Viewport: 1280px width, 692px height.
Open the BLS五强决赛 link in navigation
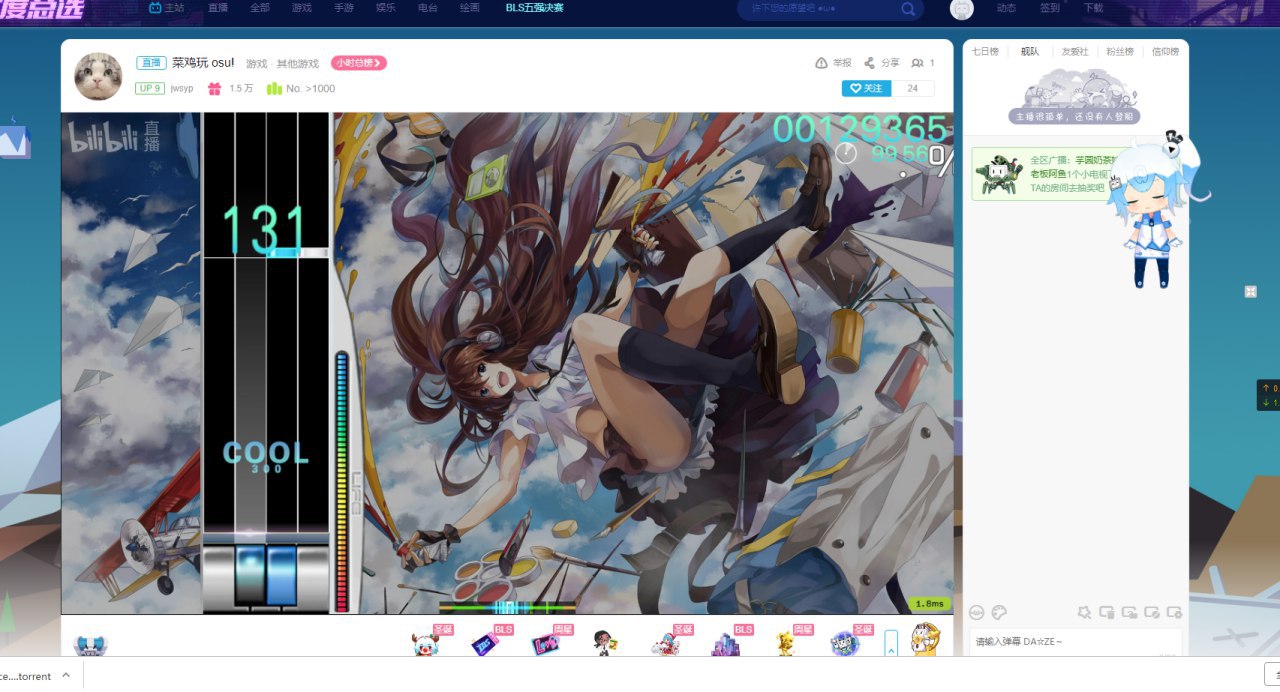(x=534, y=8)
